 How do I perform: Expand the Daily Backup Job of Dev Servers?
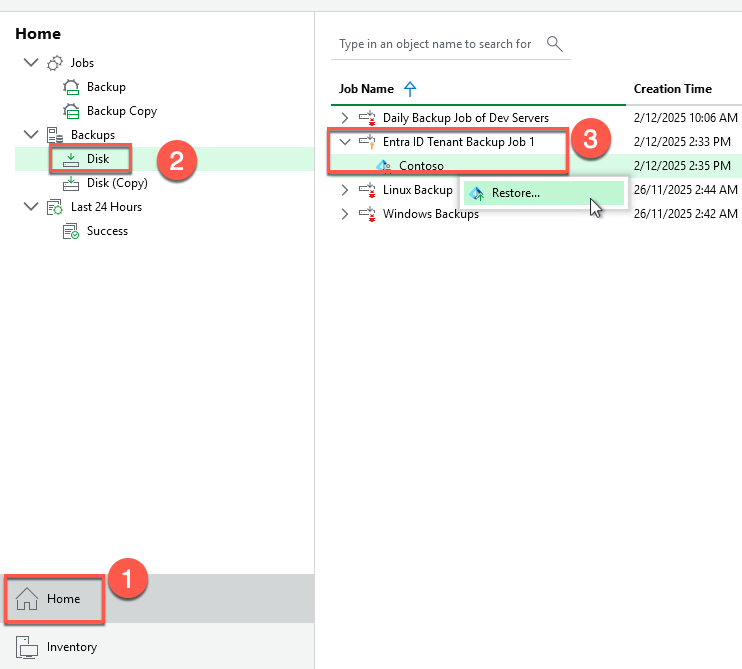click(x=345, y=118)
